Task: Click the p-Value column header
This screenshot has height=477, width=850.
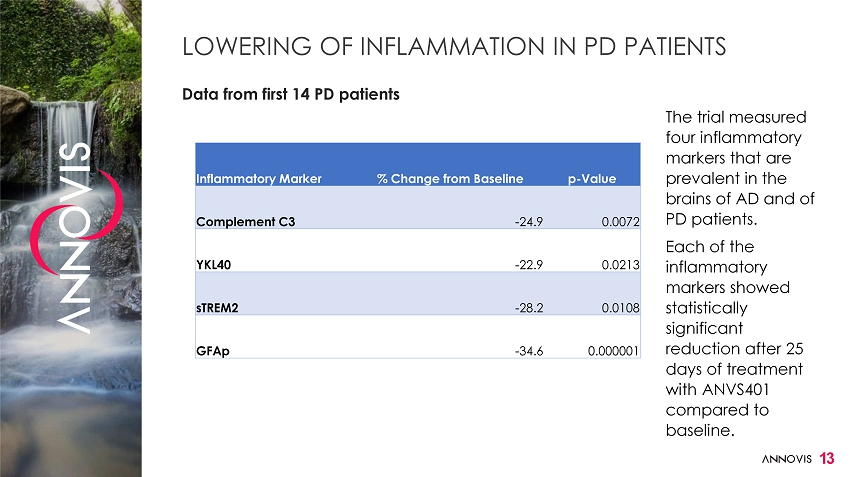Action: (592, 179)
